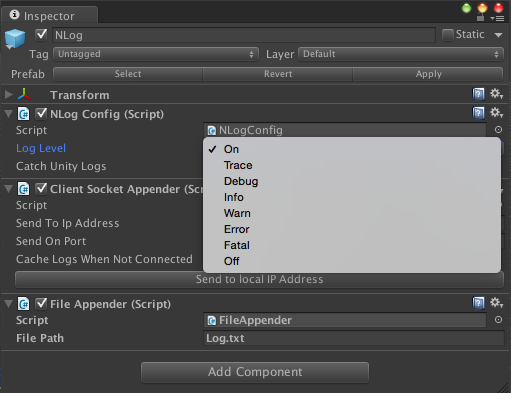
Task: Open the Default layer dropdown
Action: (401, 54)
